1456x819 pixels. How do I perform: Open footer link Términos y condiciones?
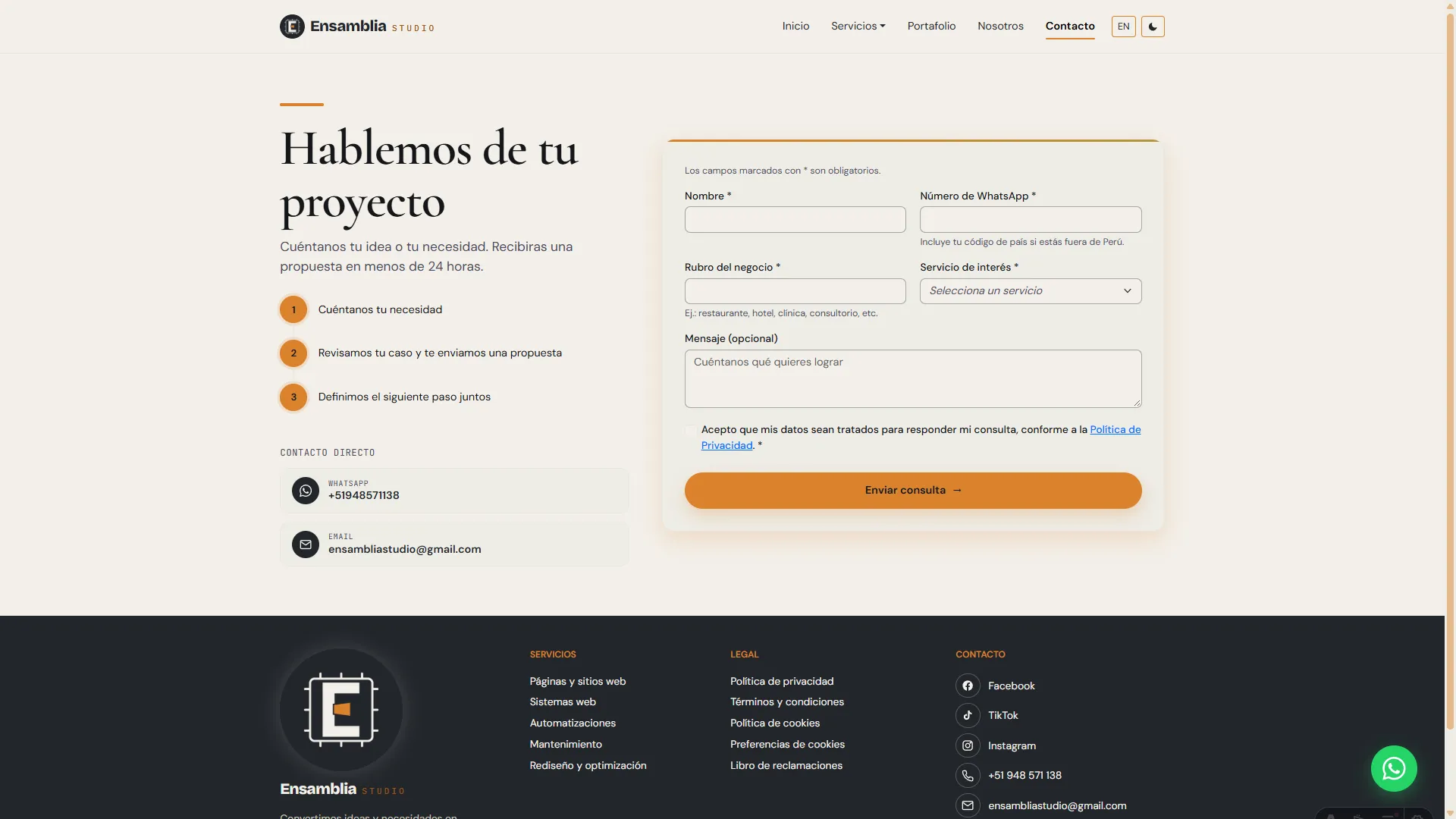click(787, 701)
